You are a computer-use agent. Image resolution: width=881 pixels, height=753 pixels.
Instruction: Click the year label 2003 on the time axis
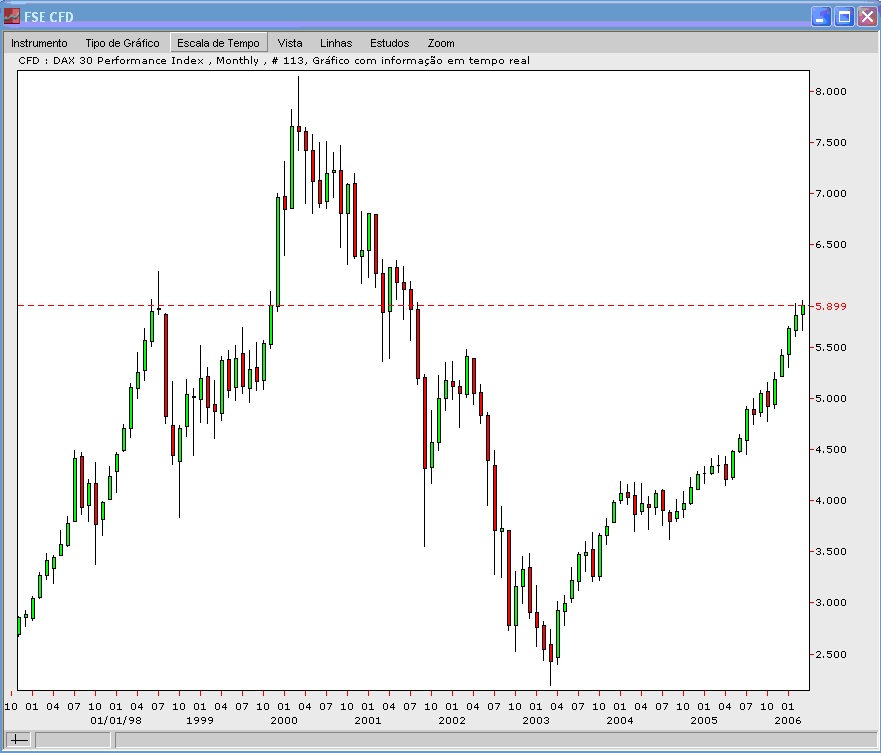(536, 720)
